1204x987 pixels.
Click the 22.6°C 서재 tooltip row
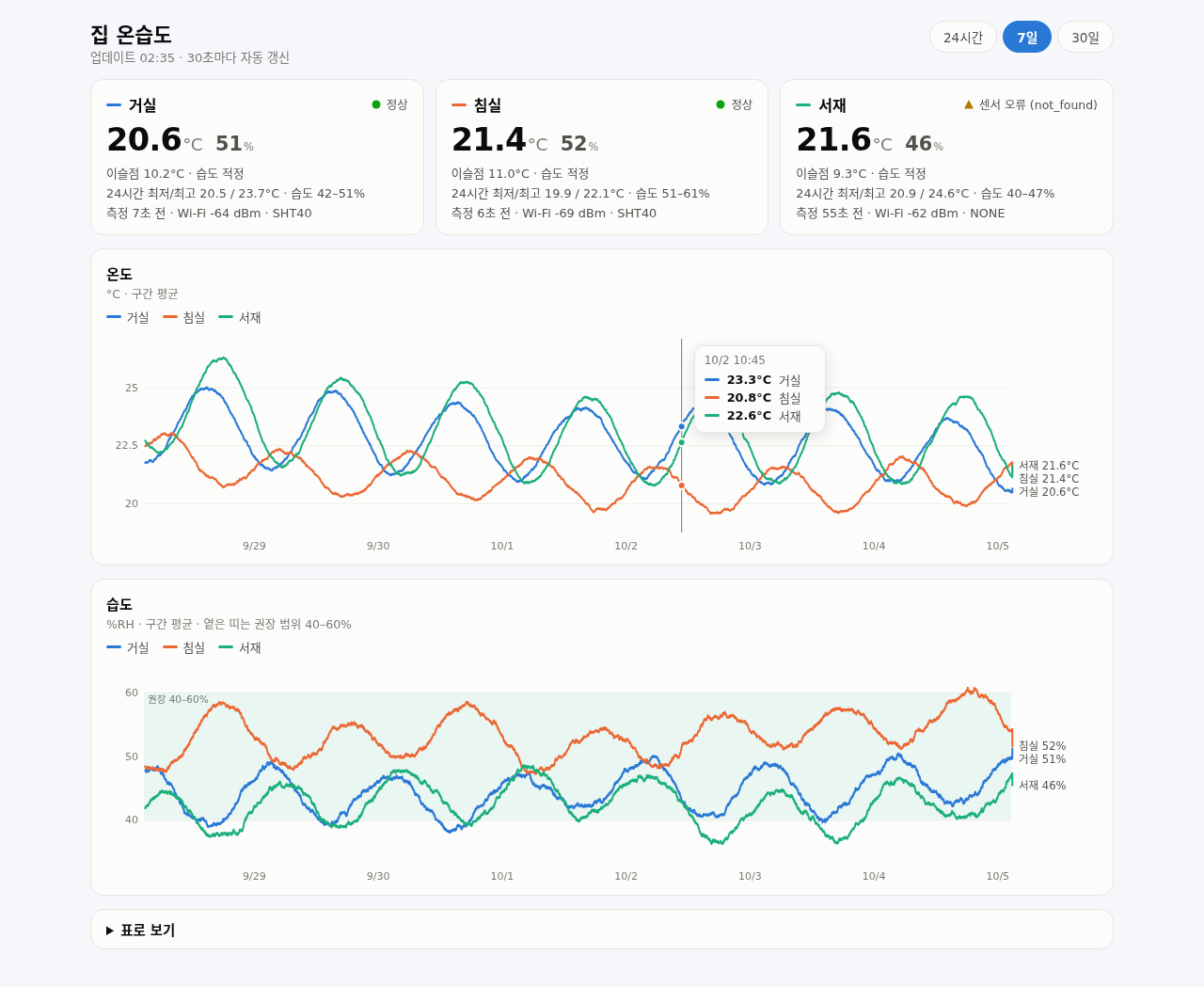[x=760, y=416]
